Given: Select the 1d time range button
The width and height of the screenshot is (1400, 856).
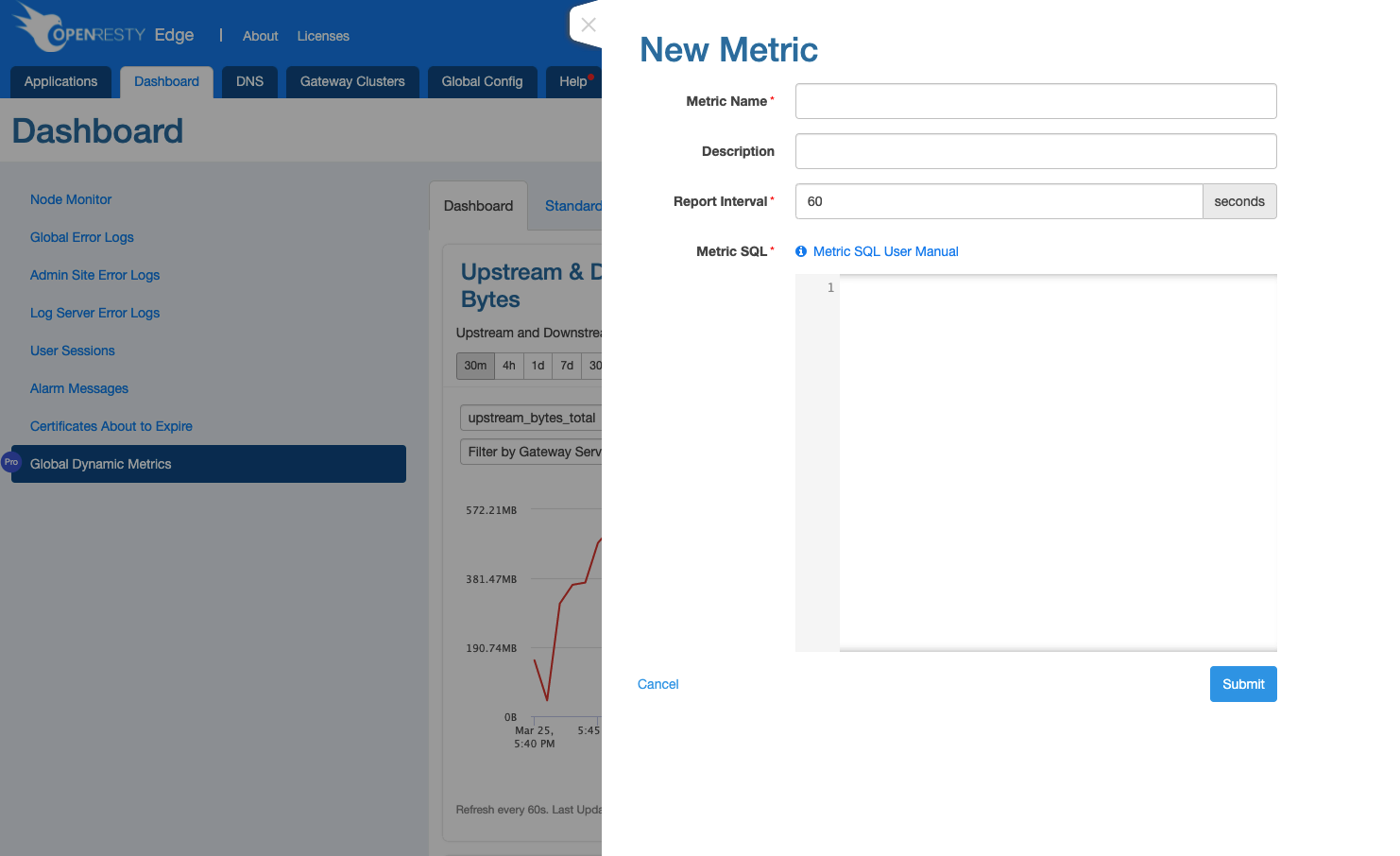Looking at the screenshot, I should (538, 366).
